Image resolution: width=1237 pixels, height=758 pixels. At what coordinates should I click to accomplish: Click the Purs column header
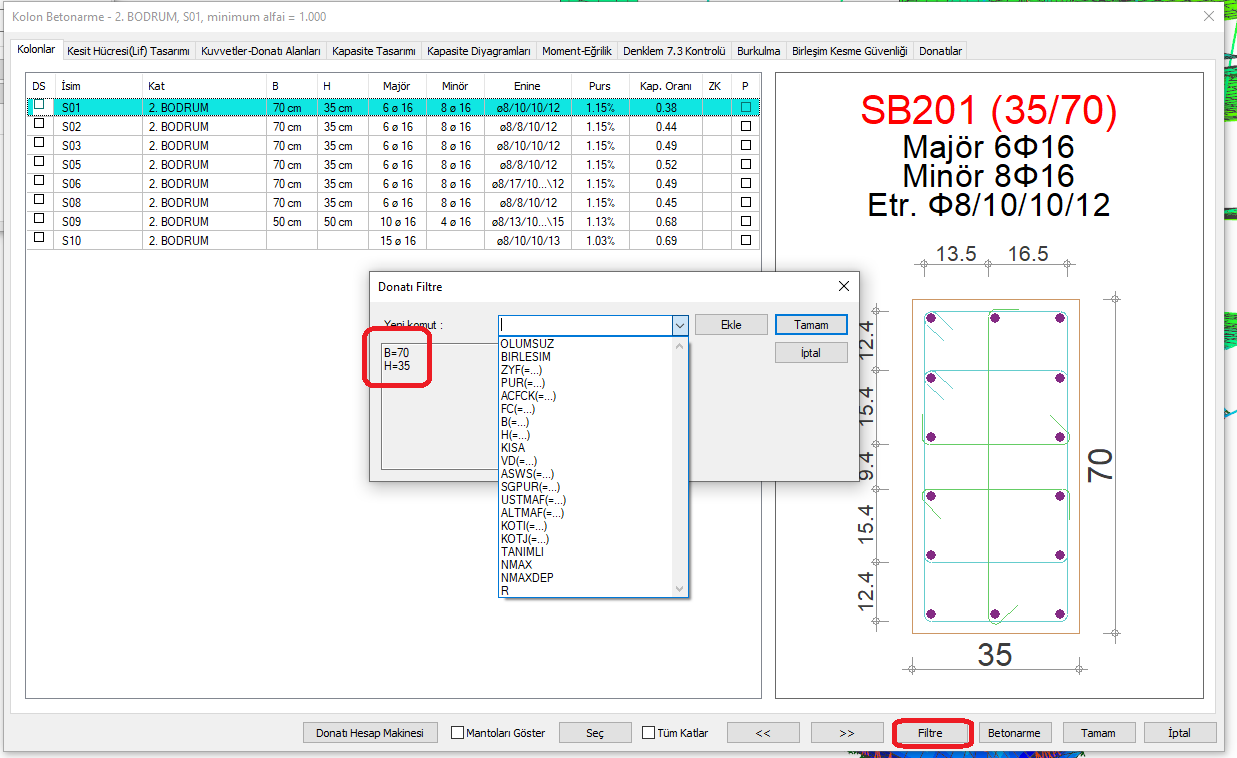(600, 86)
